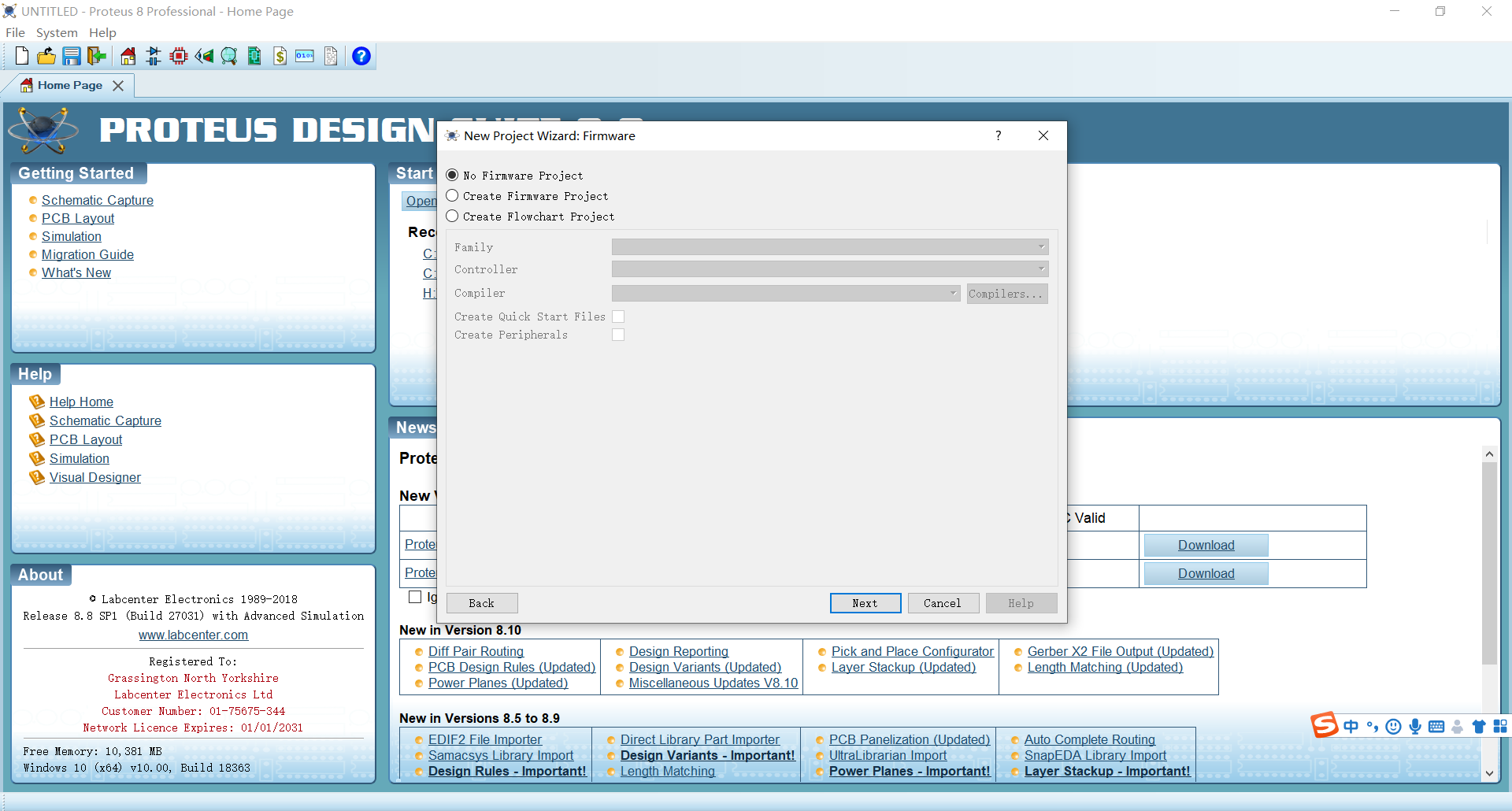Click the Save Project floppy disk icon
This screenshot has width=1512, height=811.
tap(72, 56)
